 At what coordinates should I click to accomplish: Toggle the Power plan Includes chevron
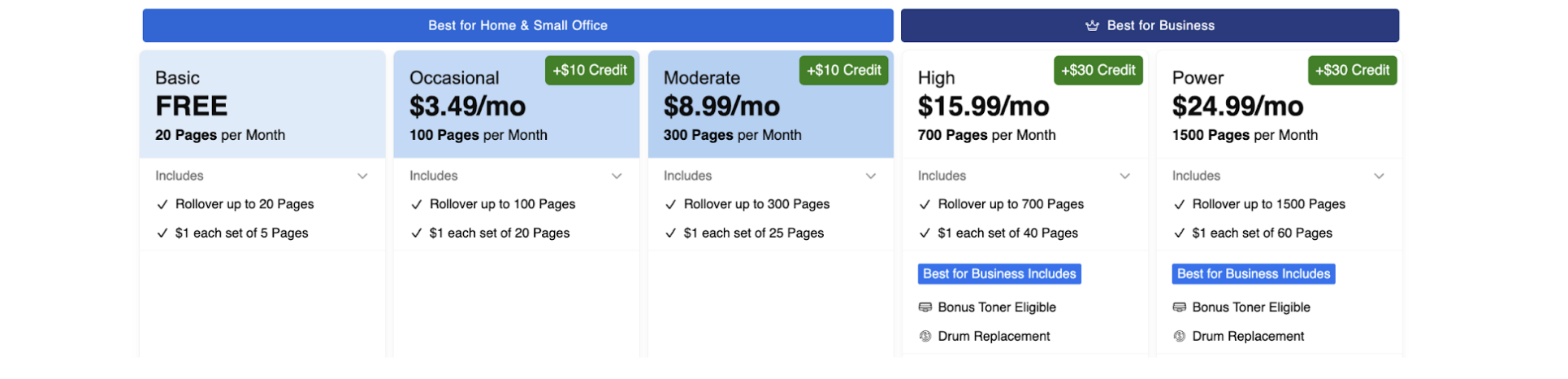pos(1379,176)
